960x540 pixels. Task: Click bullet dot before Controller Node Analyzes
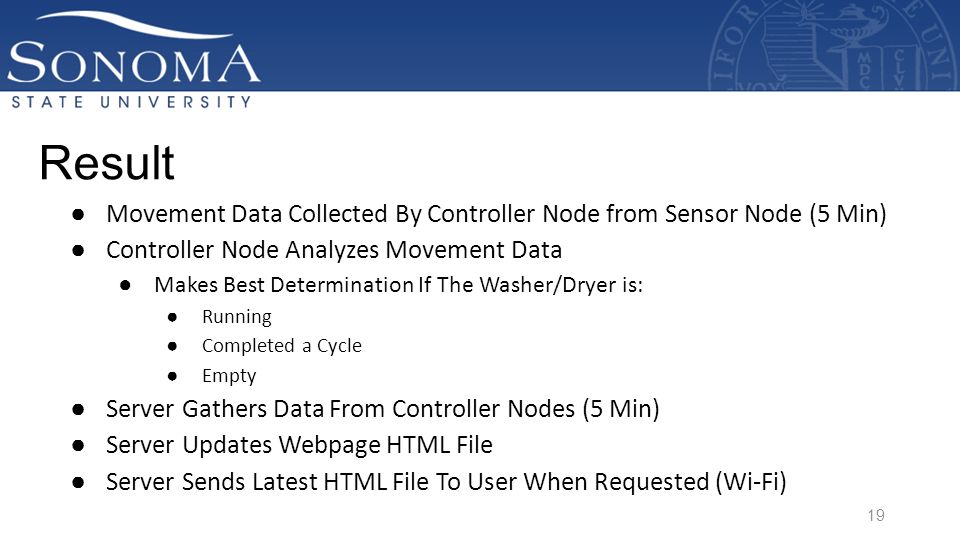pos(78,250)
